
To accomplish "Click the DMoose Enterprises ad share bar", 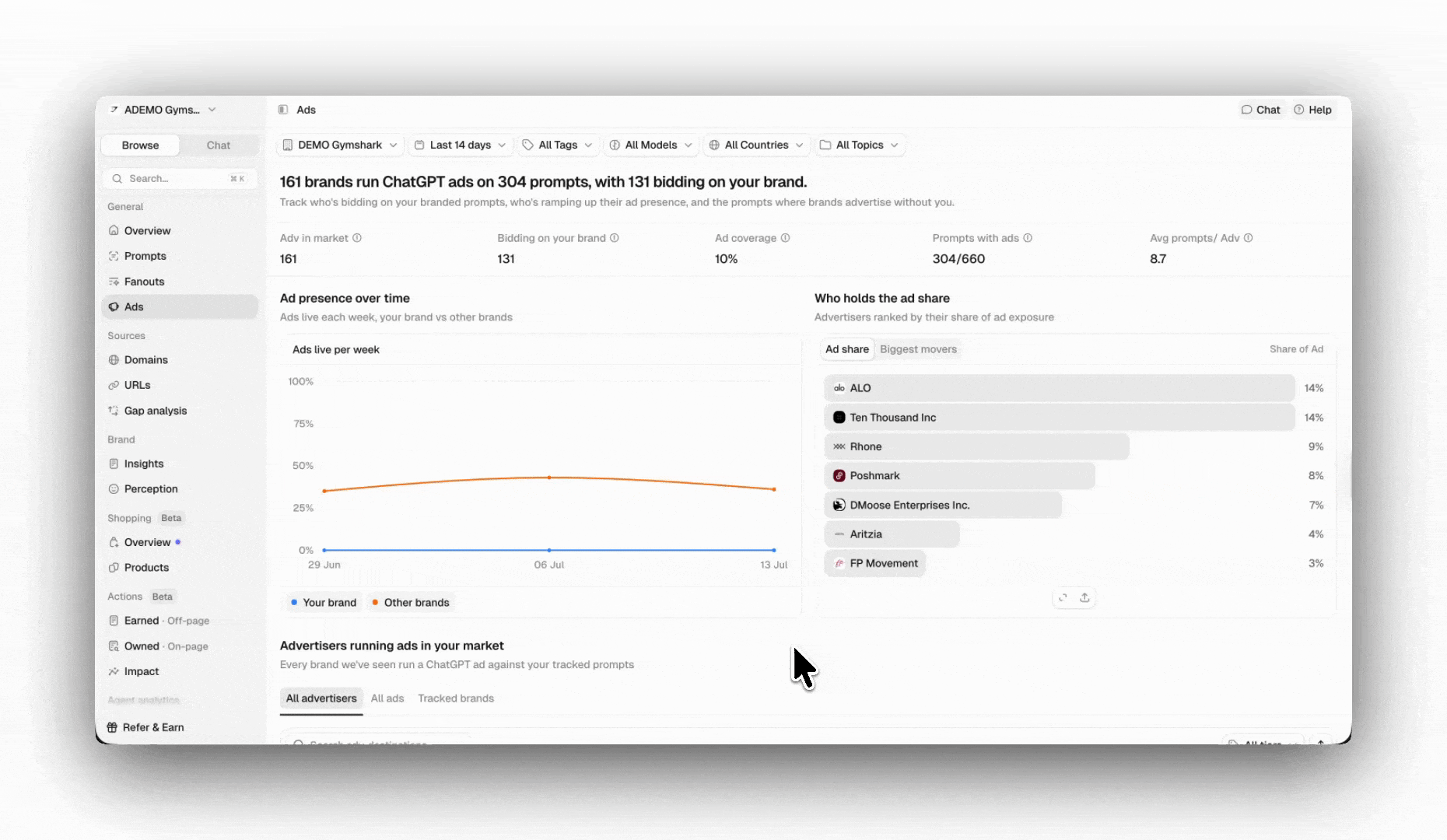I will (943, 505).
